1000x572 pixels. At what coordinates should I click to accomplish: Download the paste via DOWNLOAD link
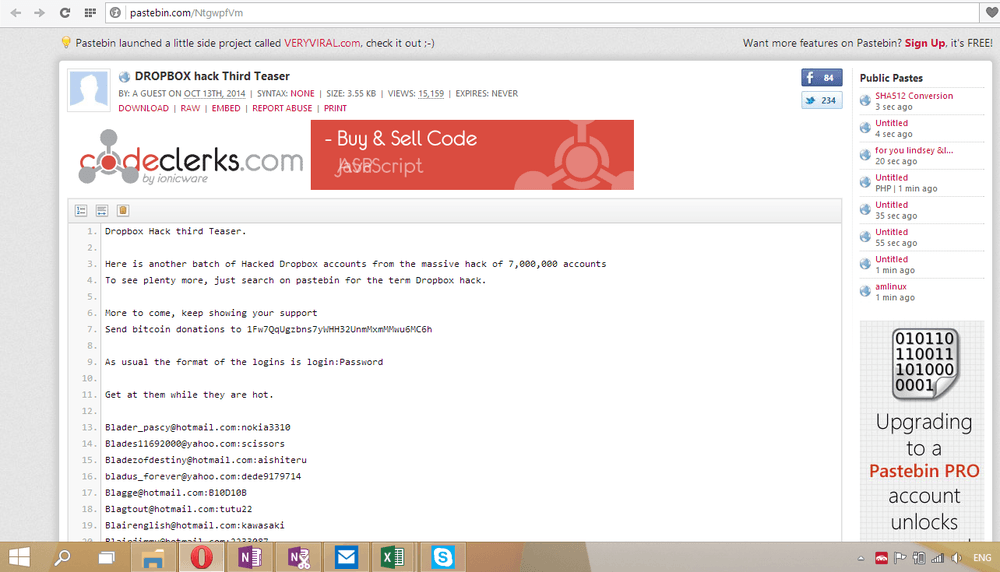[143, 108]
